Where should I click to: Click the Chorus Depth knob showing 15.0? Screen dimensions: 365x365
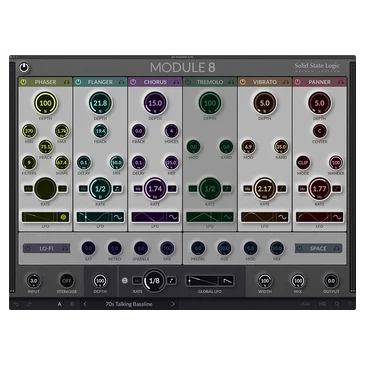155,103
